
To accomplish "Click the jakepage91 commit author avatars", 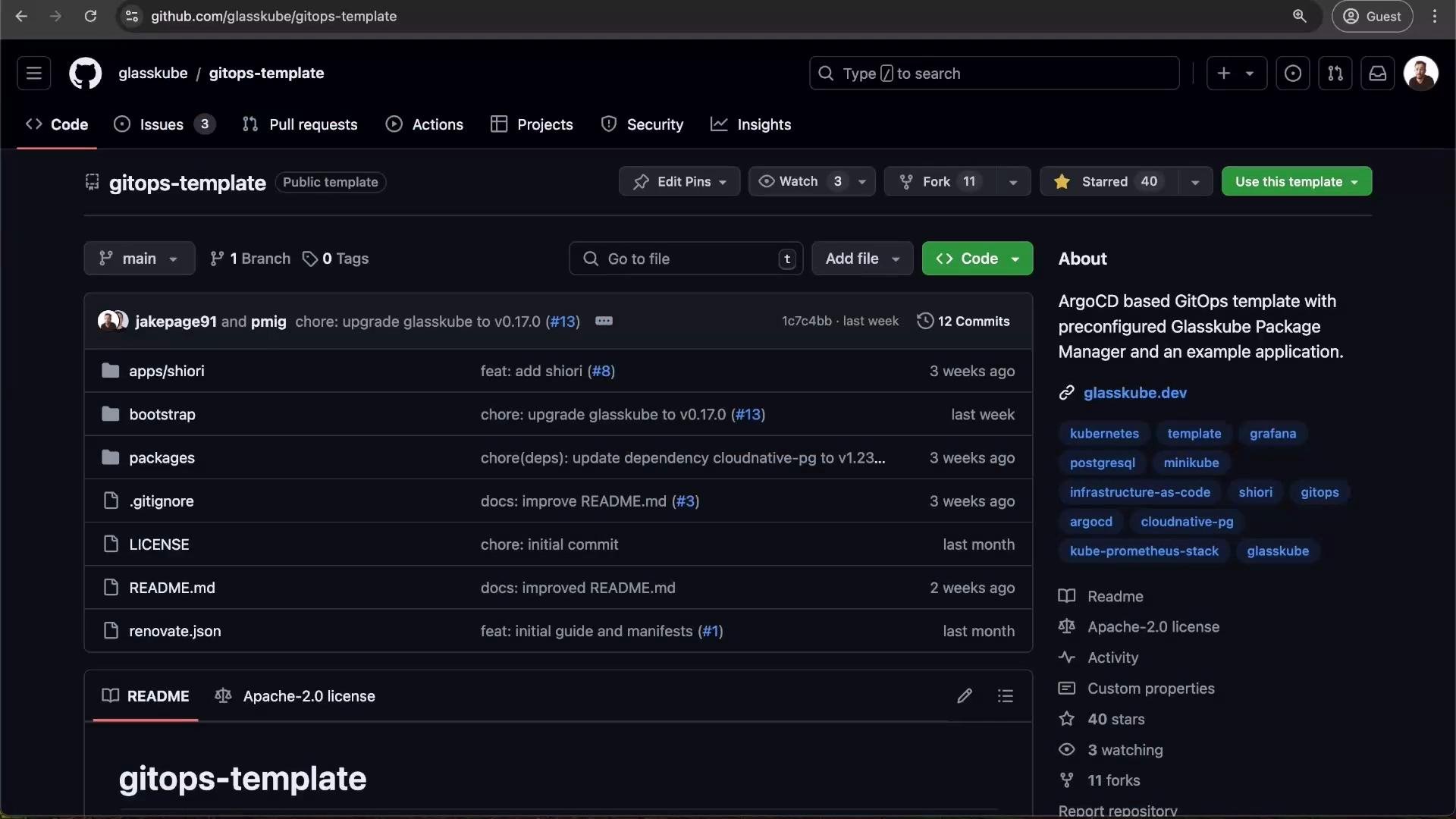I will pos(113,321).
